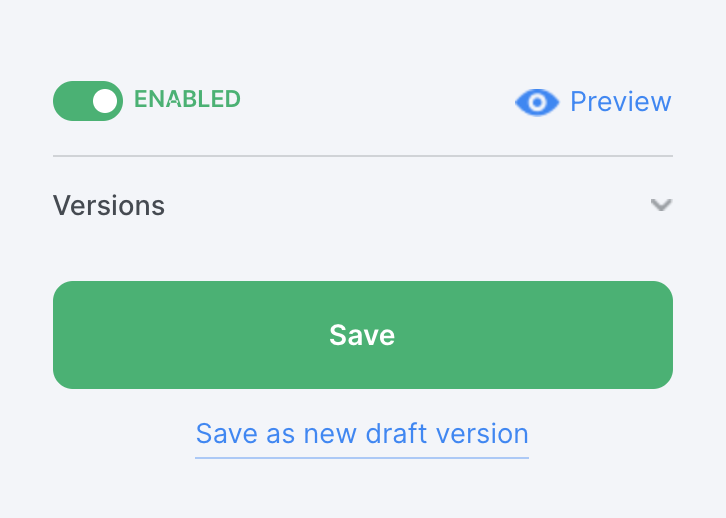726x518 pixels.
Task: Disable using the green toggle switch
Action: tap(88, 101)
